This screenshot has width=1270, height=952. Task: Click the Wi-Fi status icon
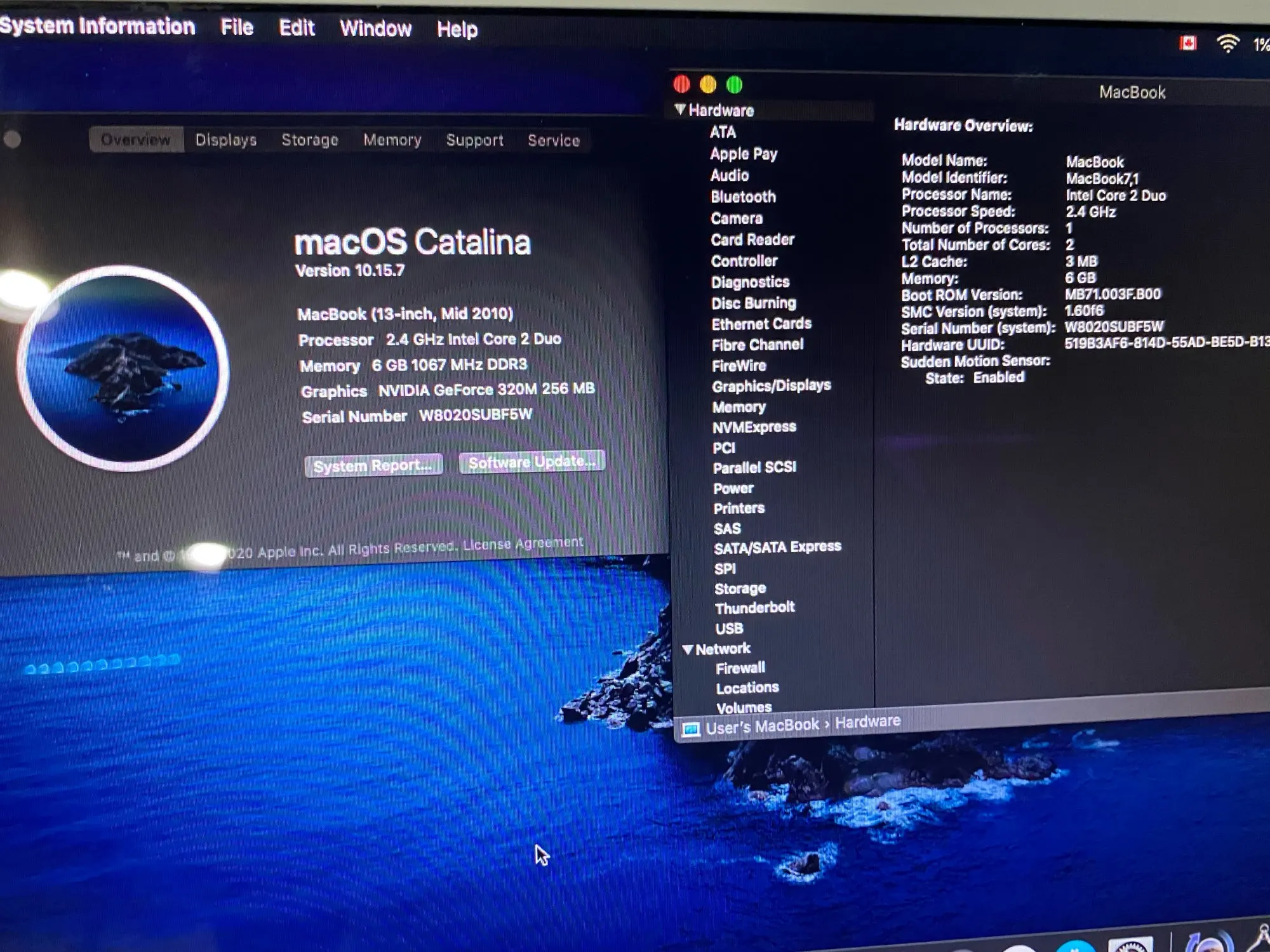[1227, 44]
